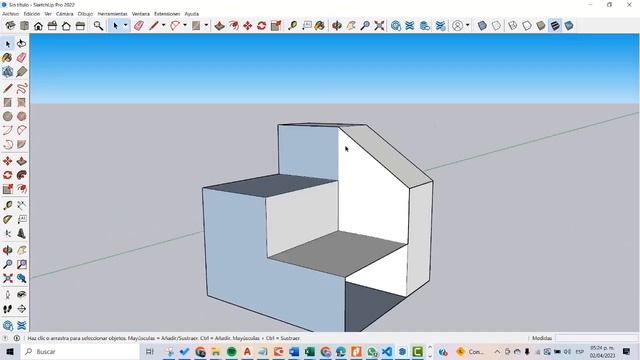This screenshot has height=360, width=640.
Task: Choose the Freehand drawing tool
Action: click(x=22, y=88)
